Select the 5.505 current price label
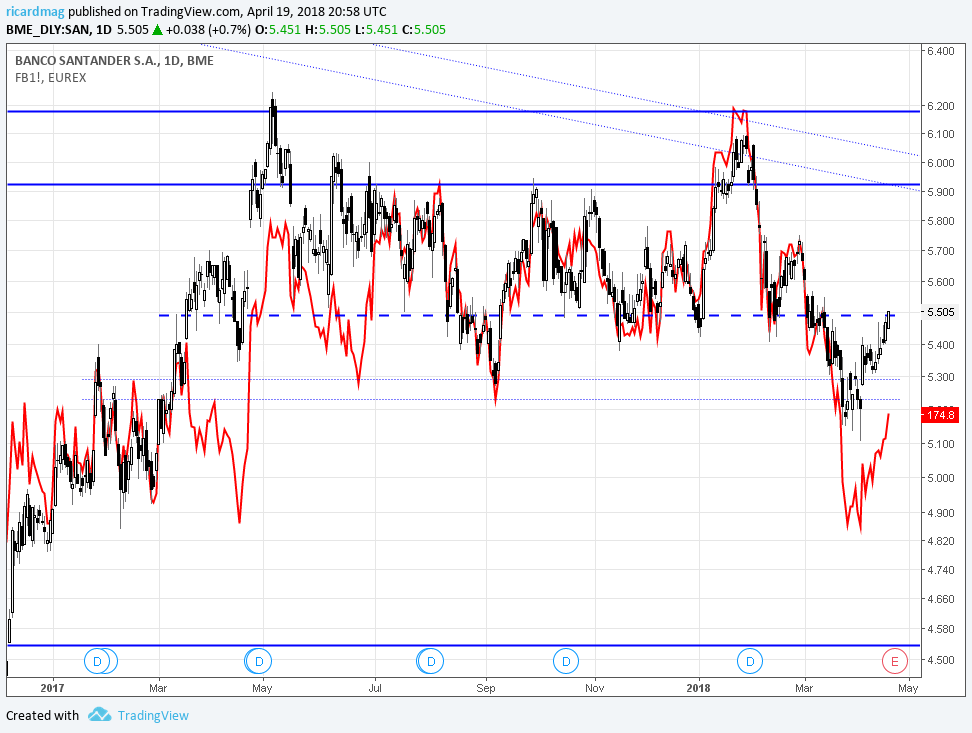972x733 pixels. point(940,312)
